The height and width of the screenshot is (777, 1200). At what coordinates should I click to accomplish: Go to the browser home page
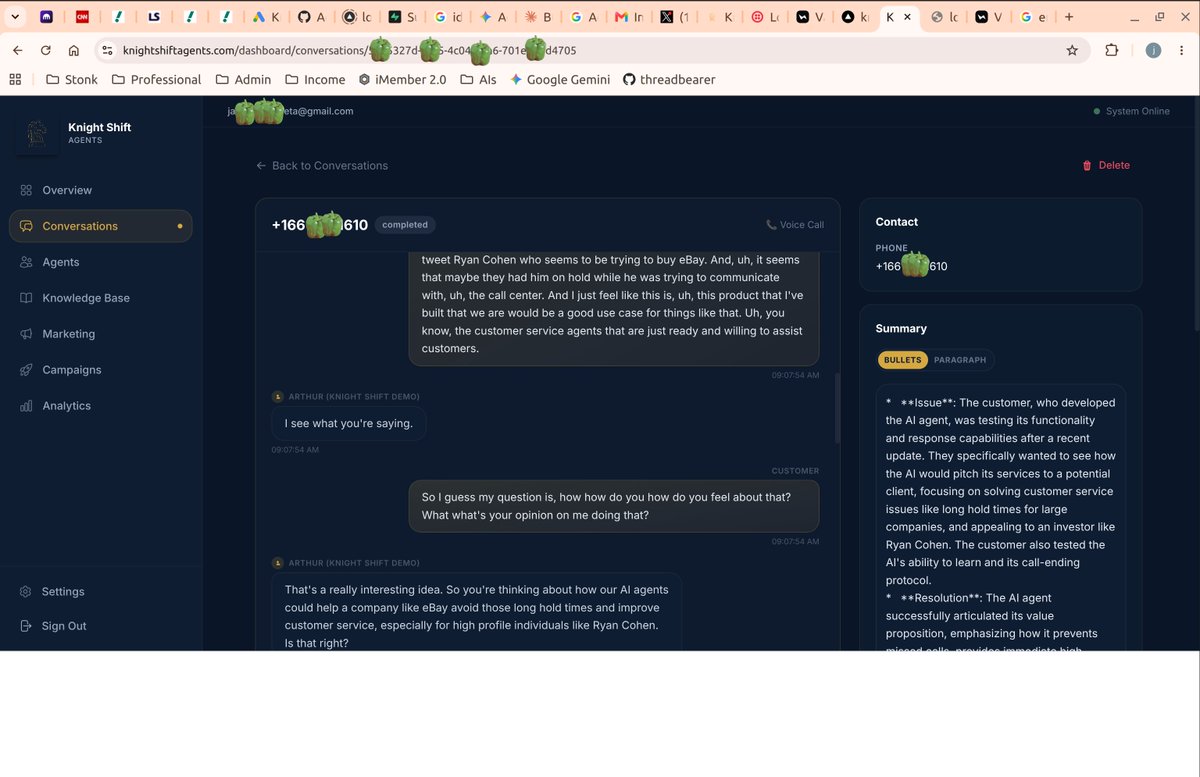point(74,50)
